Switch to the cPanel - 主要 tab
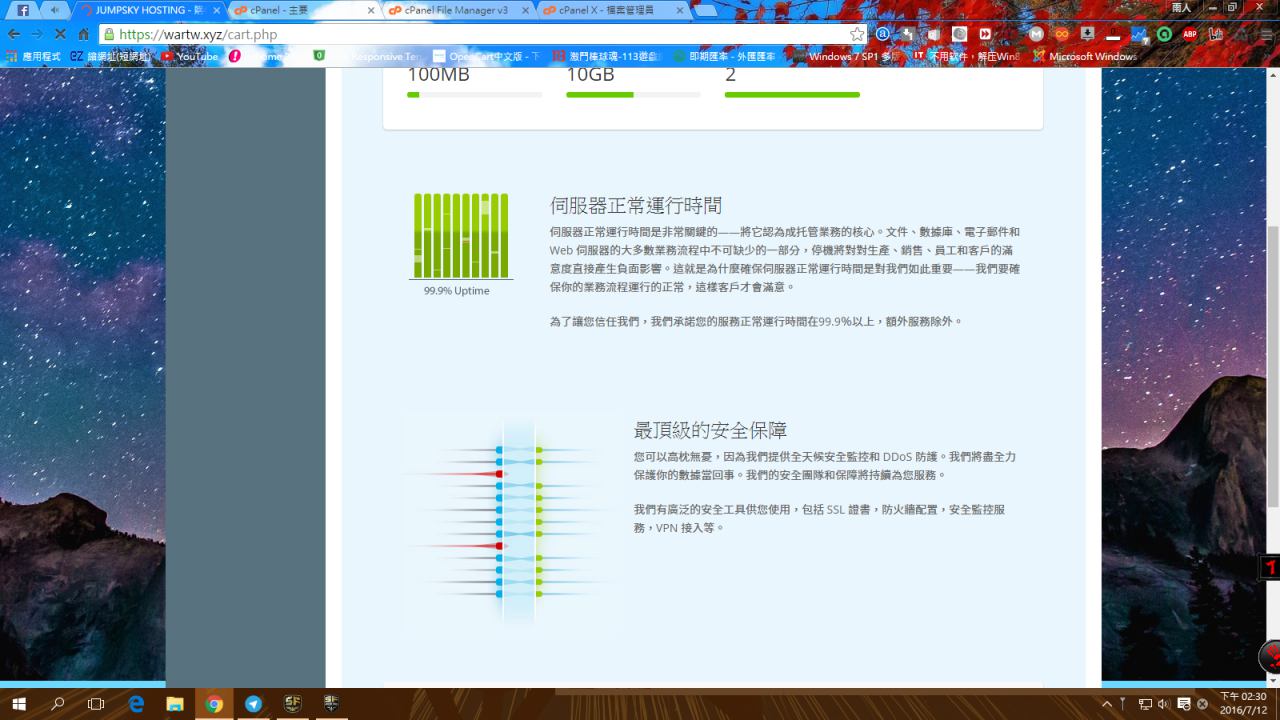 pyautogui.click(x=300, y=10)
